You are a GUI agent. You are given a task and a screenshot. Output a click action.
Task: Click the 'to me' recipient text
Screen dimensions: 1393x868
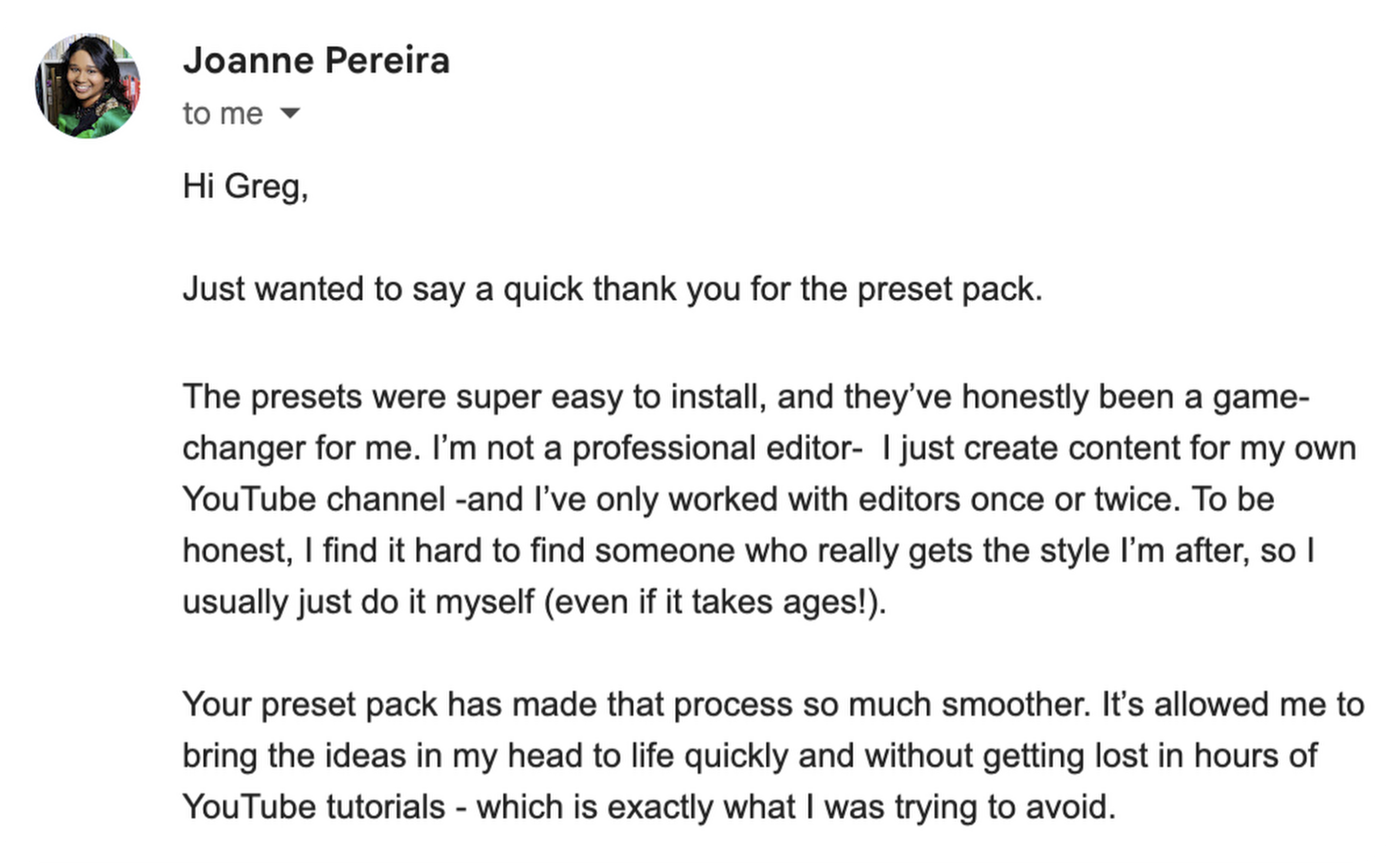pyautogui.click(x=223, y=113)
